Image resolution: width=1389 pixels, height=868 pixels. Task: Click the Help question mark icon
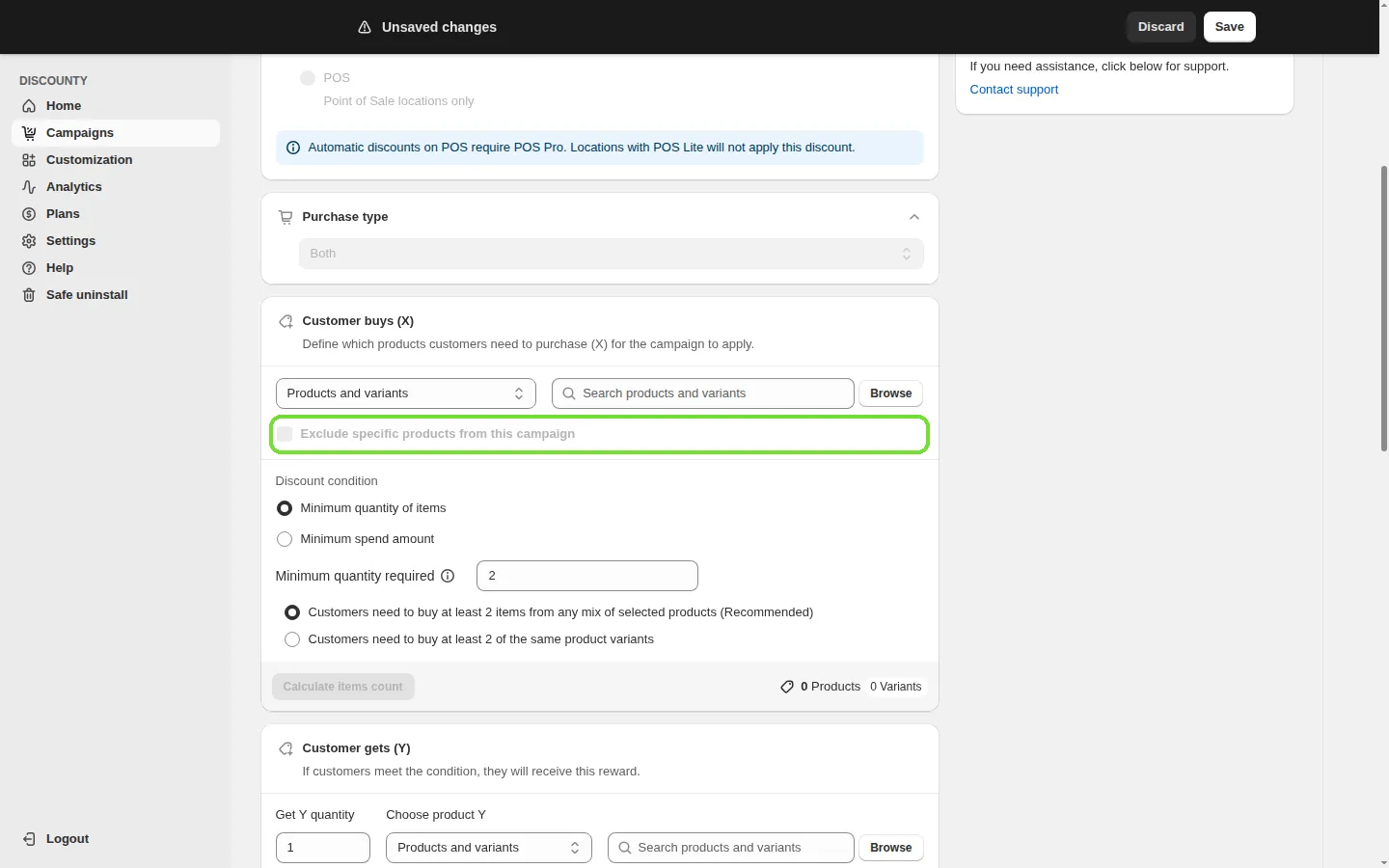(29, 268)
